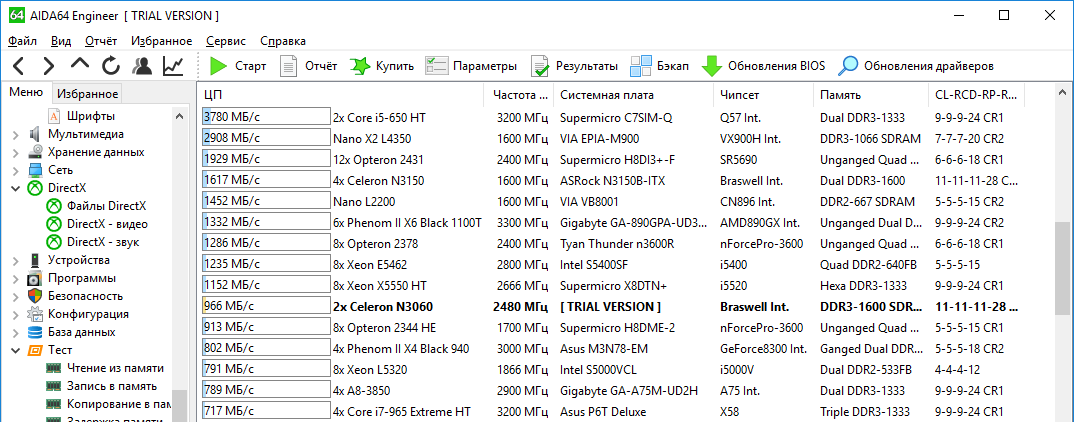1074x422 pixels.
Task: Click the refresh icon in the toolbar
Action: point(111,66)
